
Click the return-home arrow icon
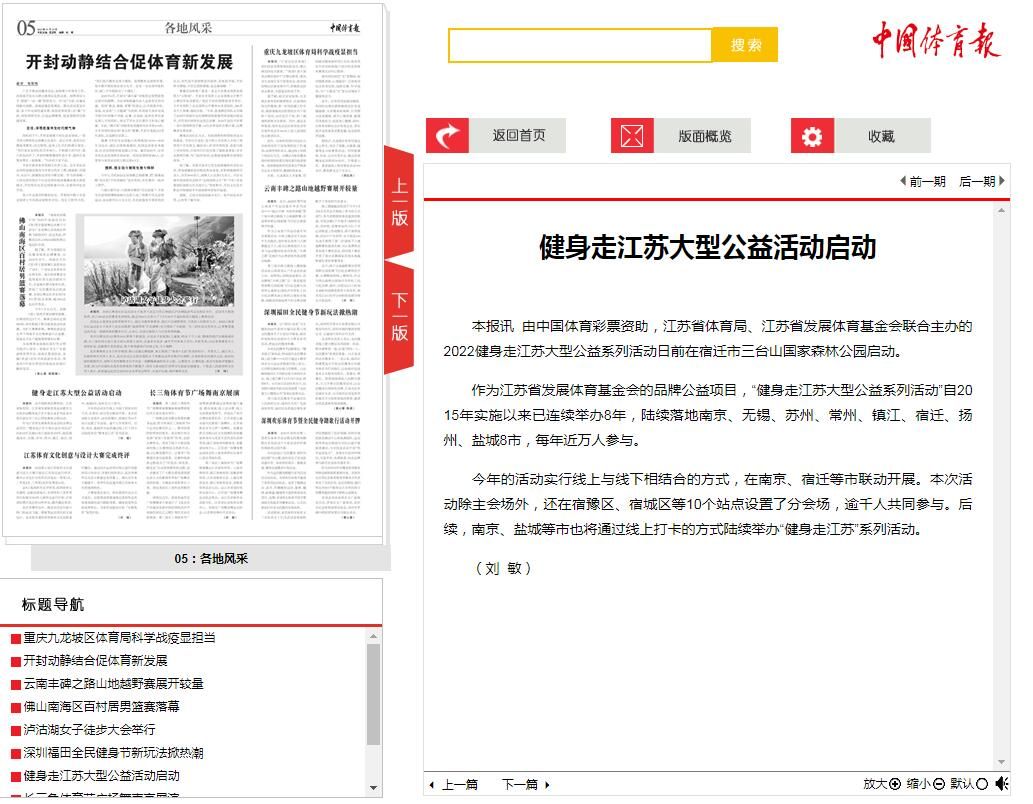447,136
